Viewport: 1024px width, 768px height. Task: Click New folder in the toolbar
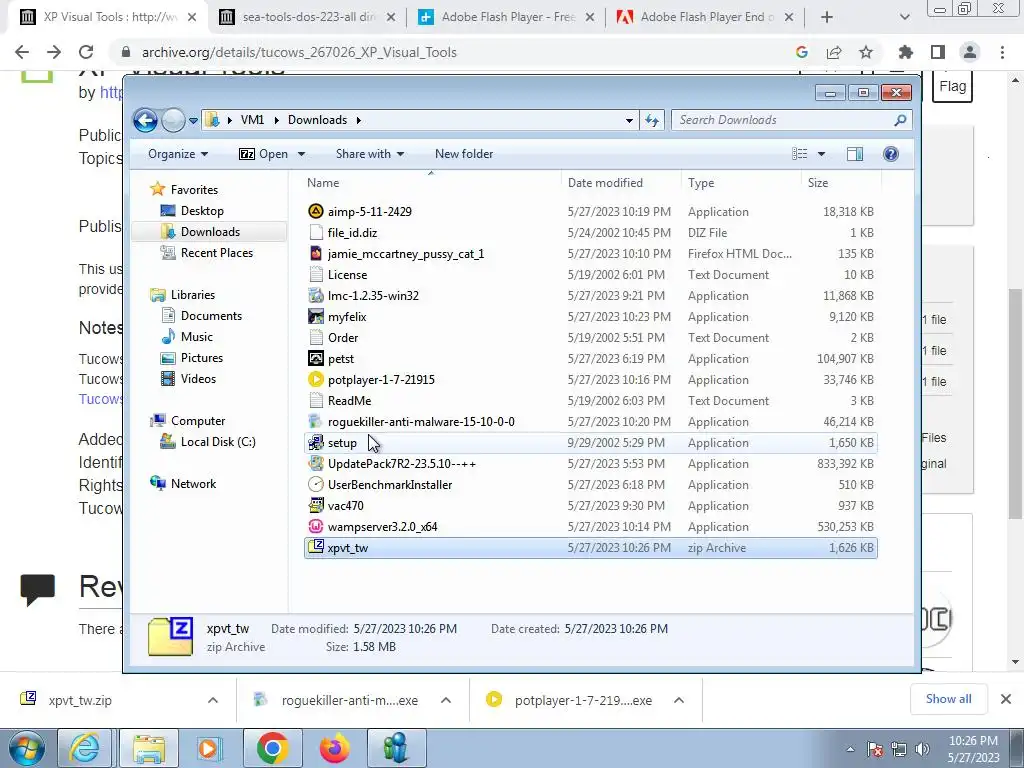(x=464, y=154)
